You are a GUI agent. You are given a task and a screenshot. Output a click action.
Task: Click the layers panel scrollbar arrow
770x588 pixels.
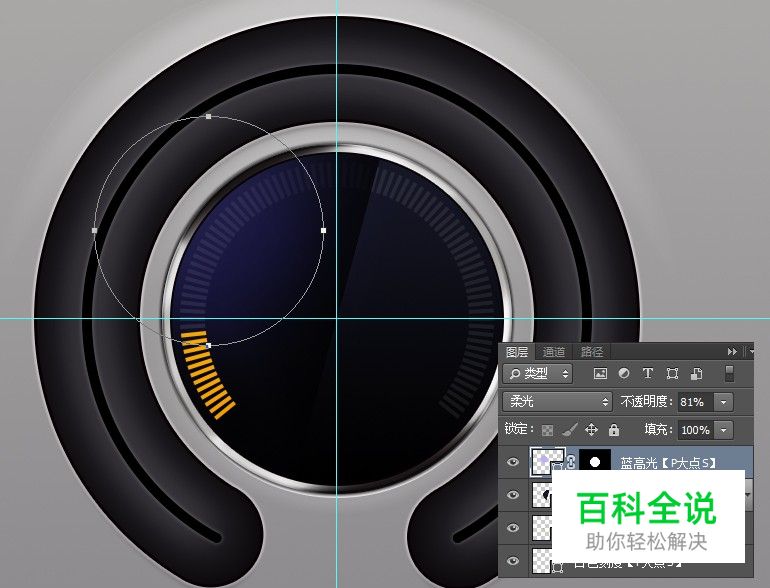coord(749,497)
